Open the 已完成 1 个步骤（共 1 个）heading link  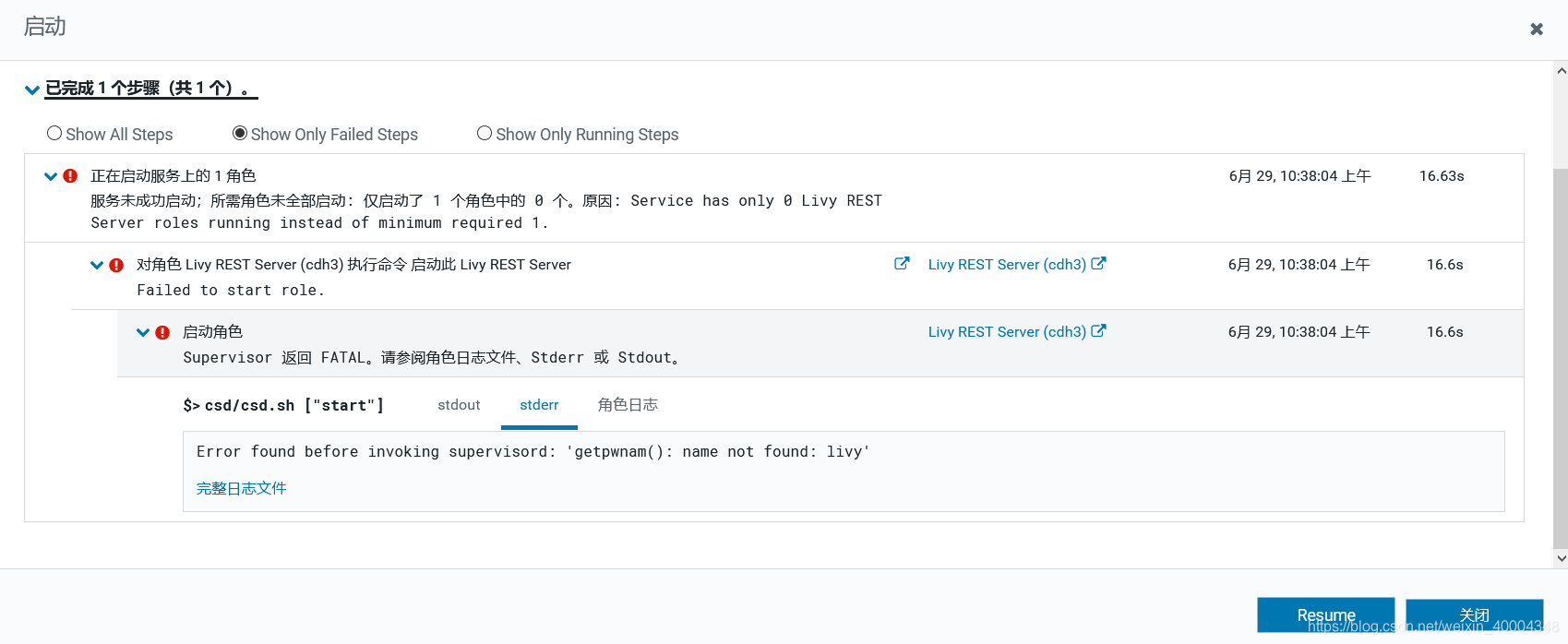coord(150,89)
